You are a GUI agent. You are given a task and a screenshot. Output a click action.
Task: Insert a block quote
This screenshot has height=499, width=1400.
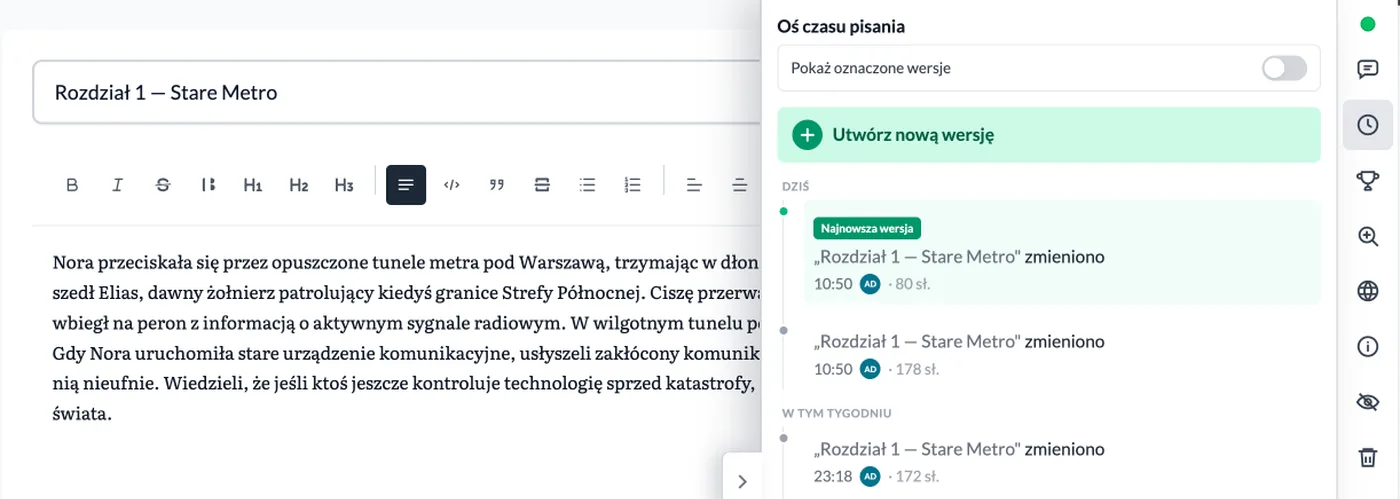click(x=497, y=185)
